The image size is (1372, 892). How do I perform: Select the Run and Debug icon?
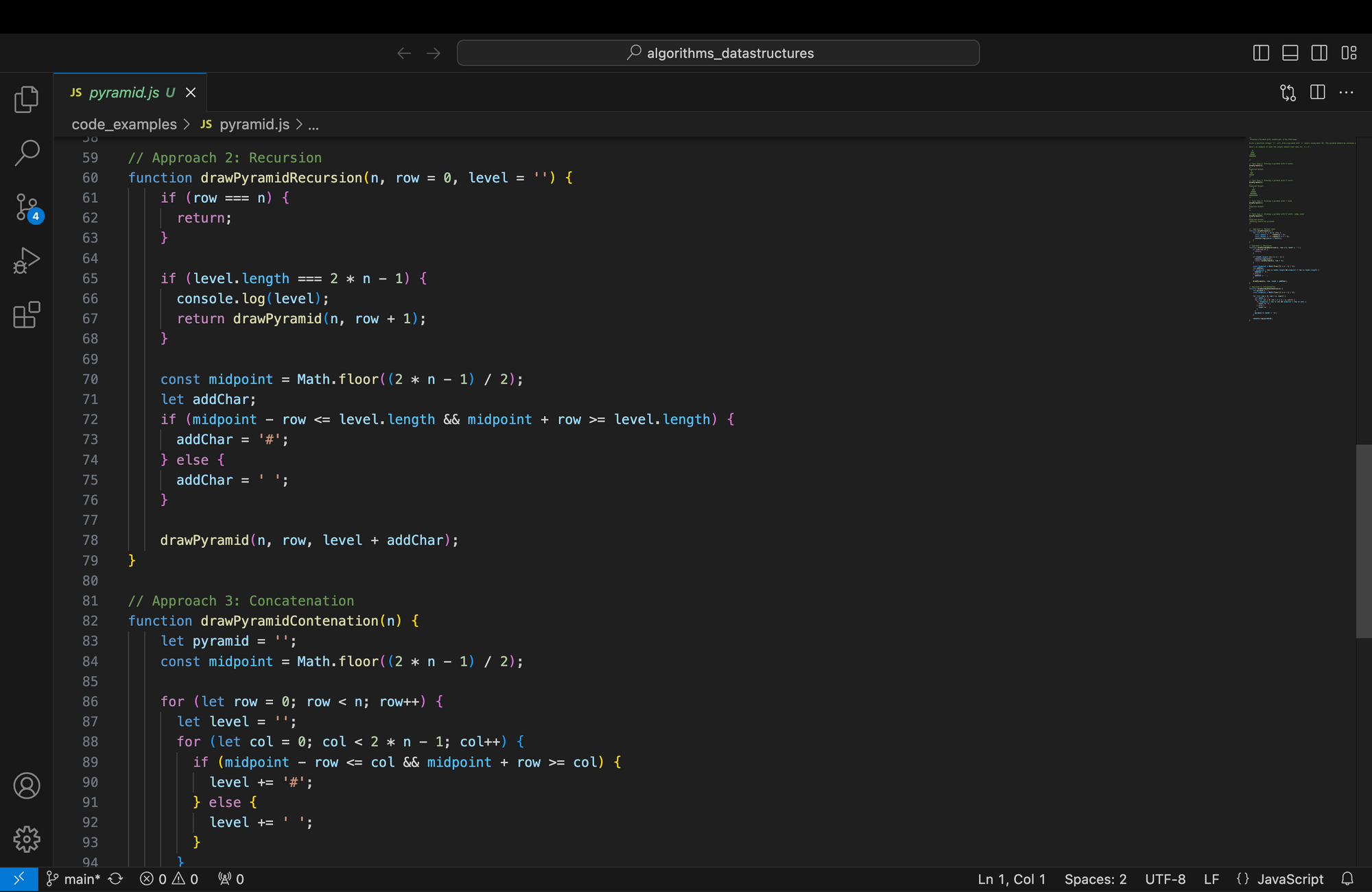26,261
